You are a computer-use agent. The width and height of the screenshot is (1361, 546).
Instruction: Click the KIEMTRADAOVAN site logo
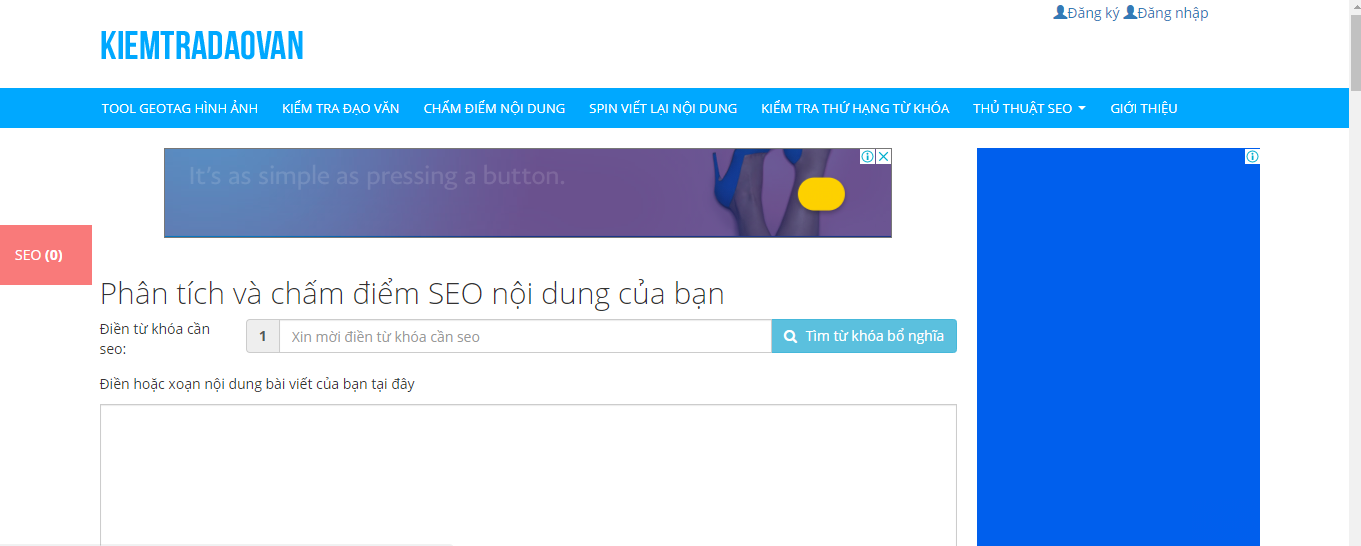tap(201, 46)
